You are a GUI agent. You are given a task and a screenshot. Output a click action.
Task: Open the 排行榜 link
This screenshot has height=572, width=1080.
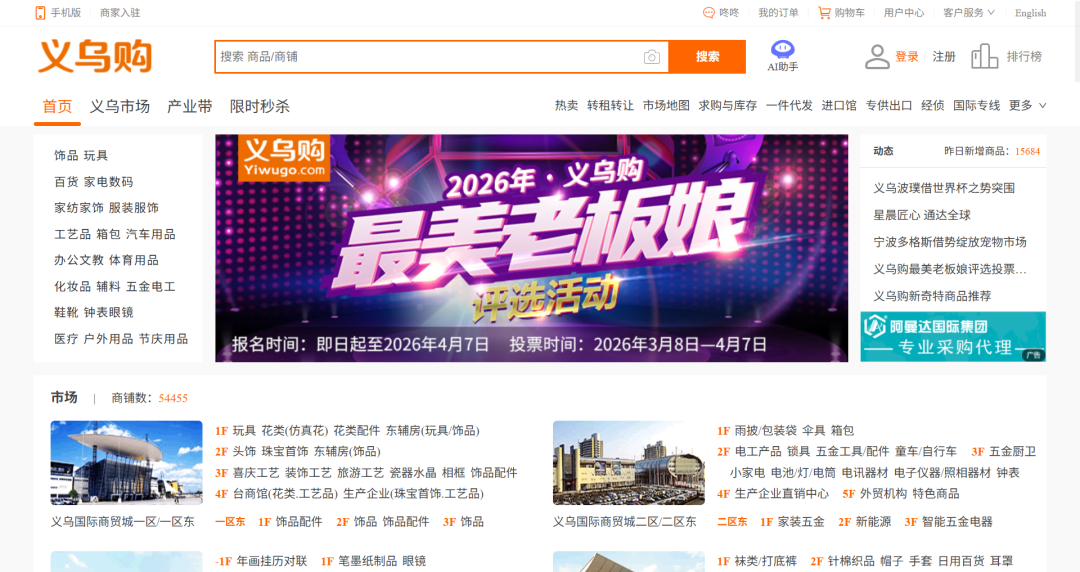[x=1024, y=57]
